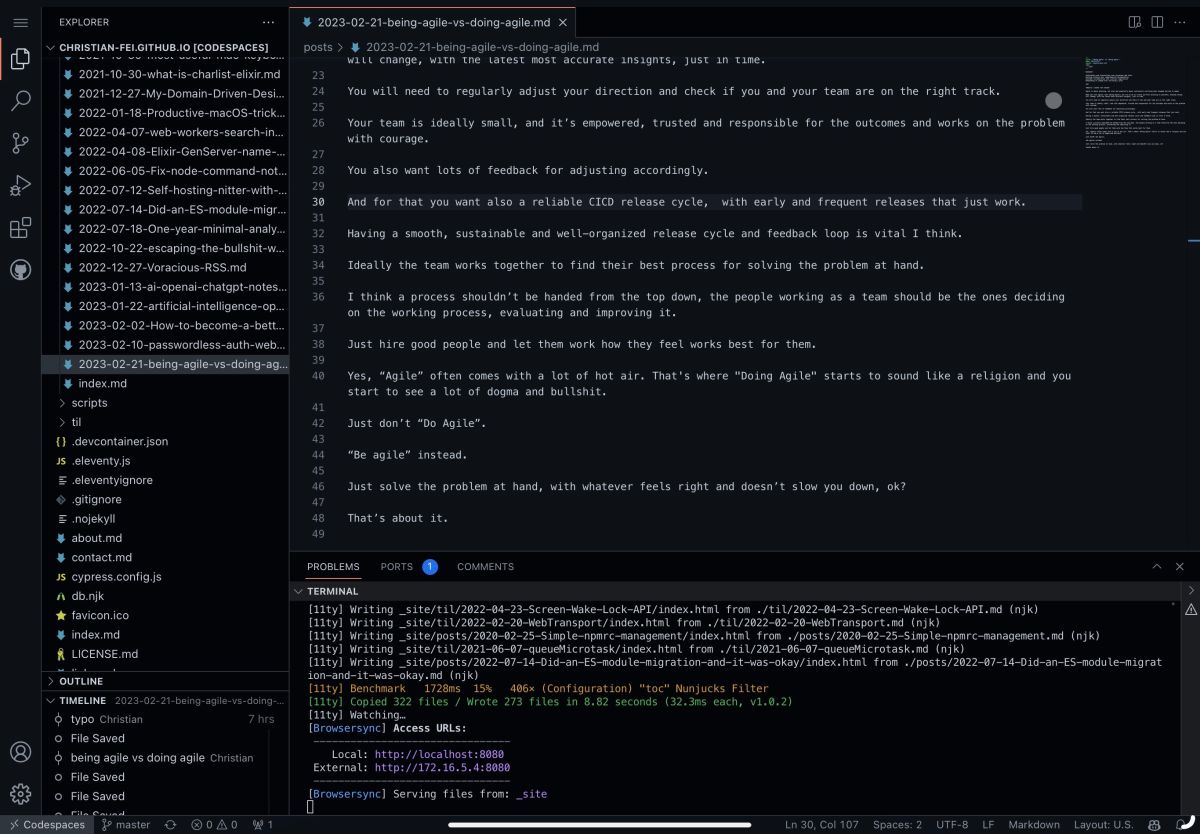Open the Source Control view
This screenshot has width=1200, height=834.
click(20, 143)
